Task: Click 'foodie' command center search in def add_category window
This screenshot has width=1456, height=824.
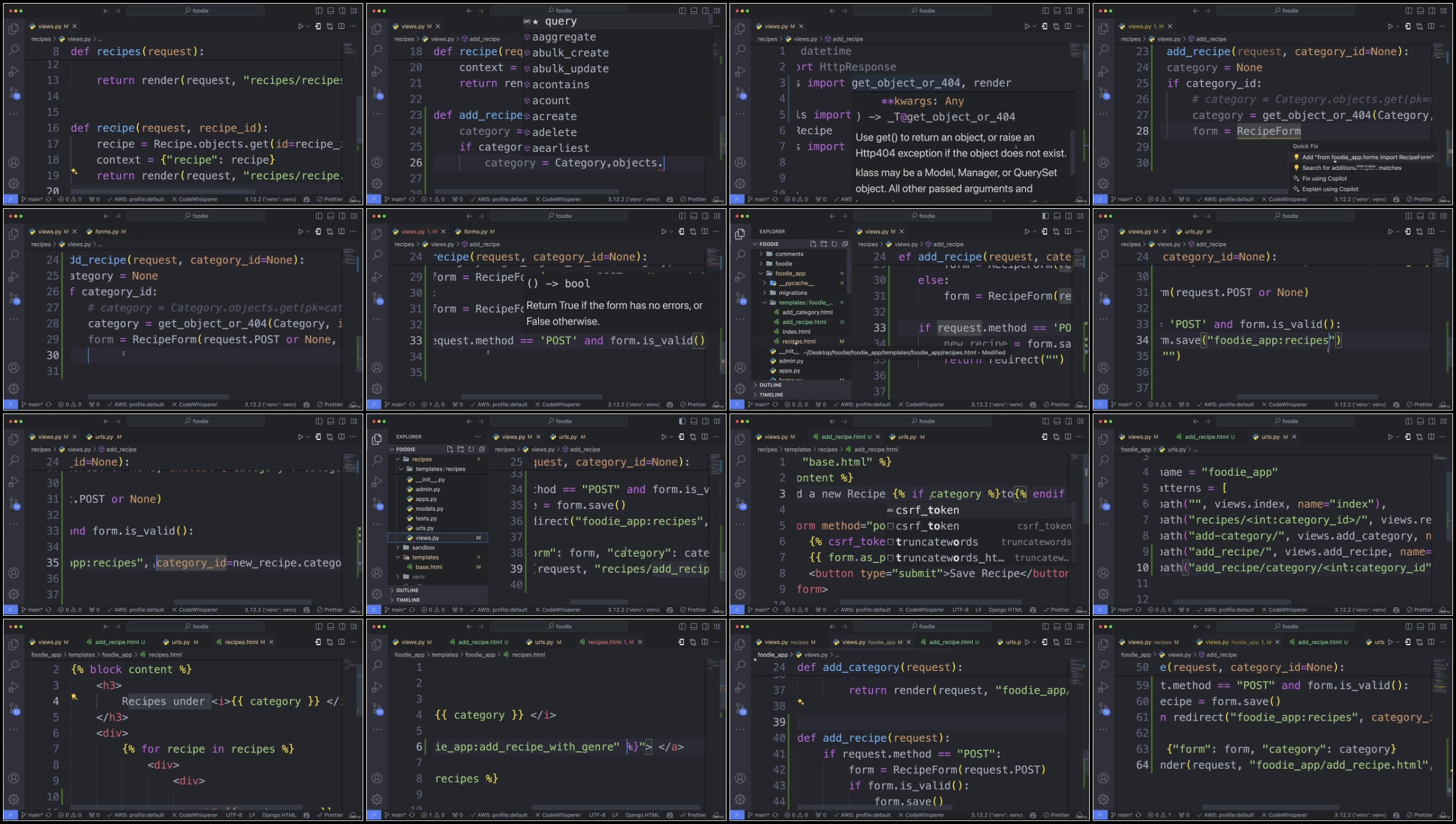Action: coord(923,627)
